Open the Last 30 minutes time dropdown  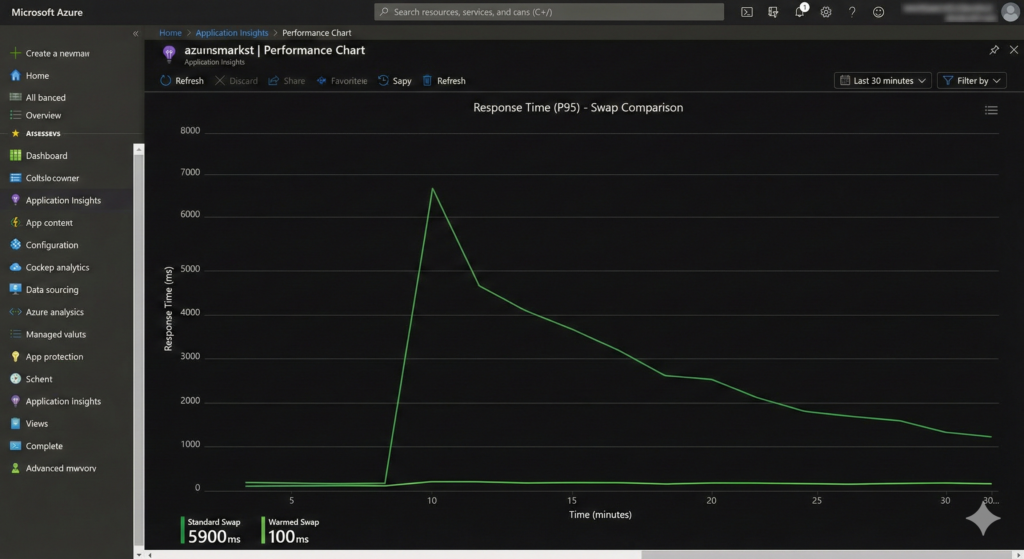pyautogui.click(x=882, y=81)
